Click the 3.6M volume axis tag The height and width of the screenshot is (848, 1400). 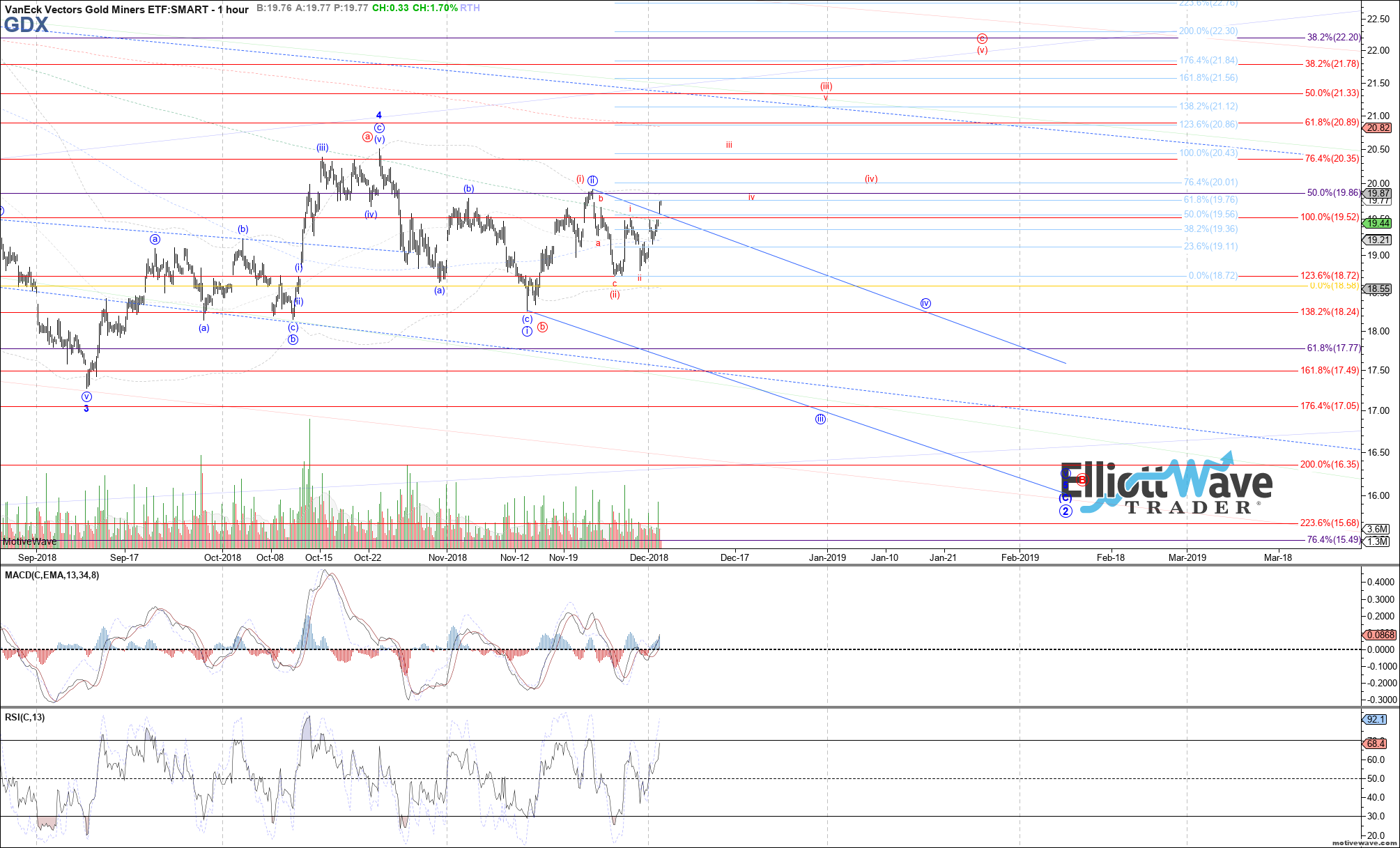(x=1377, y=529)
